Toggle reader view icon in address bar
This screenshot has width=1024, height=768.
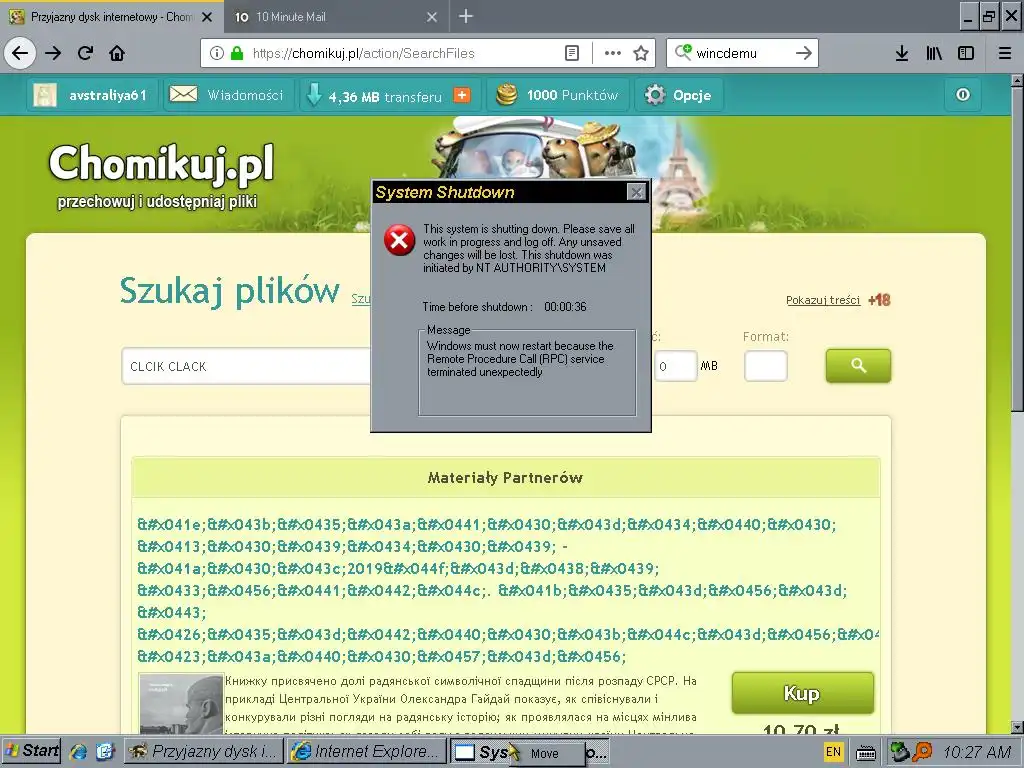pos(571,53)
